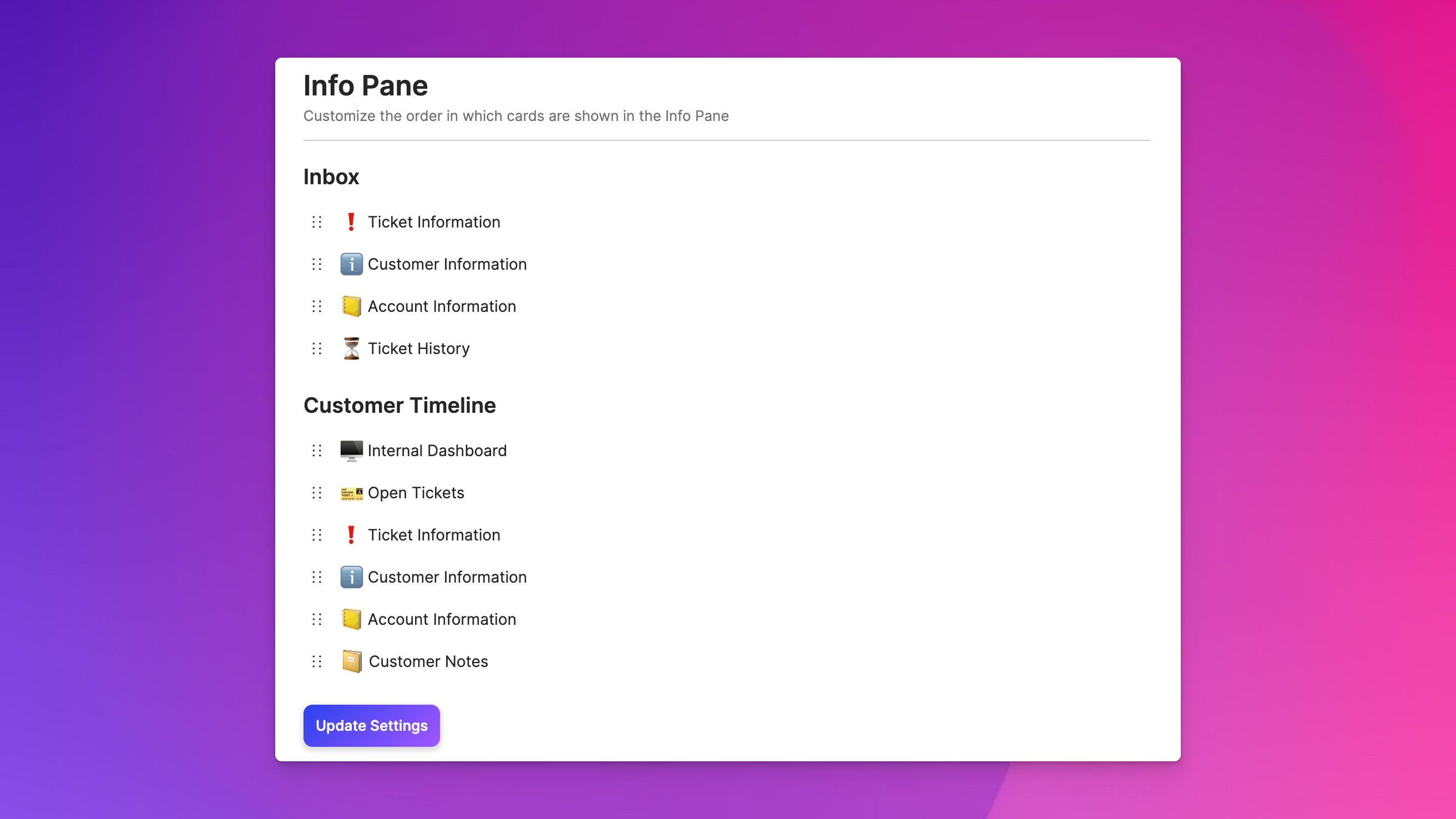This screenshot has width=1456, height=819.
Task: Click yellow notebook icon under Customer Timeline
Action: click(352, 619)
